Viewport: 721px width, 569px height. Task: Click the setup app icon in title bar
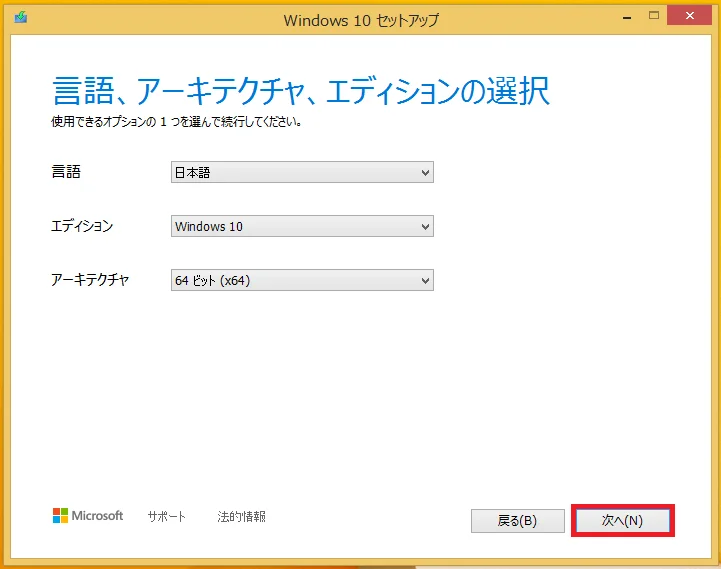coord(21,17)
